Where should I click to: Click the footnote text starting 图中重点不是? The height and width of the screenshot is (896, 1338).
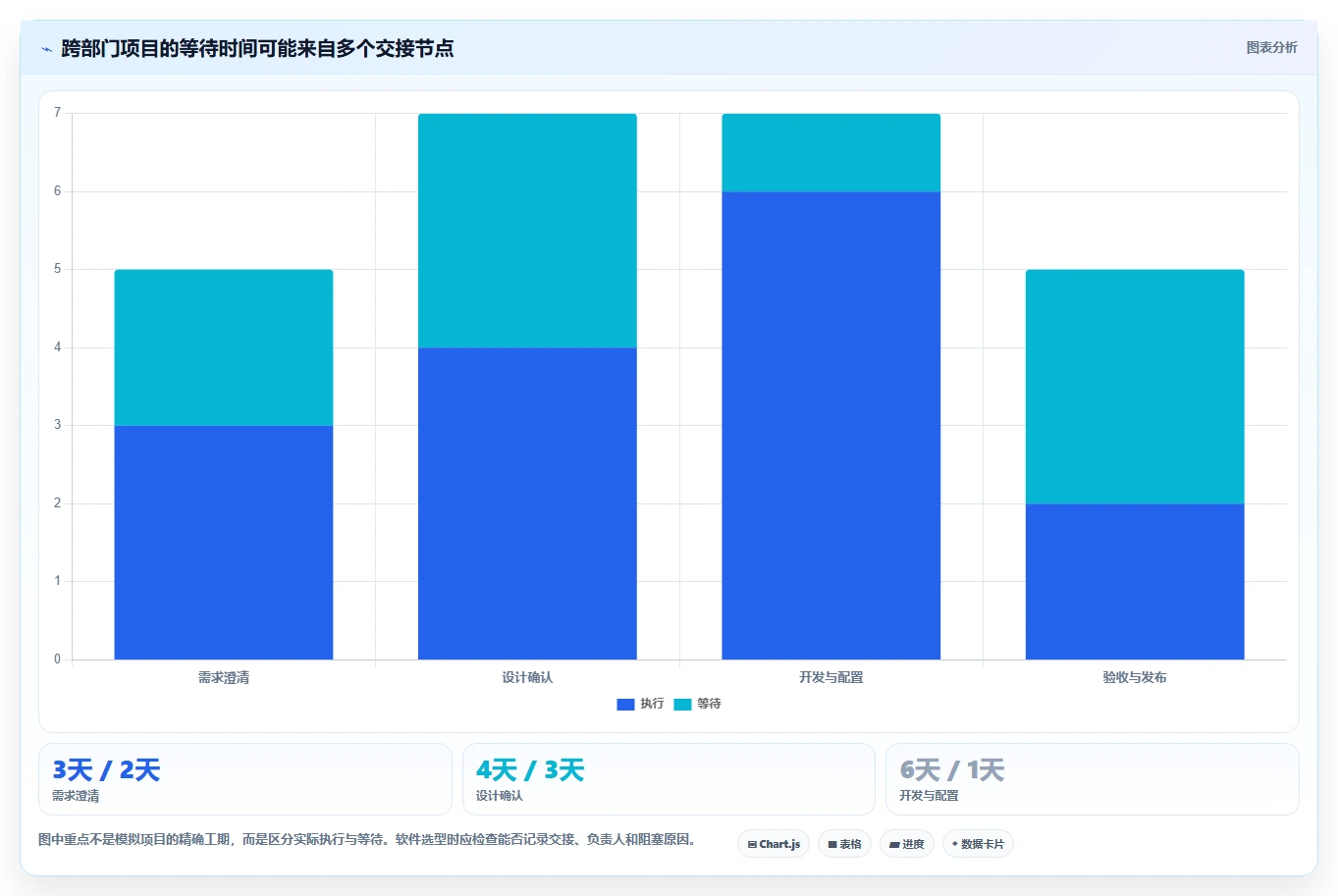click(x=369, y=840)
